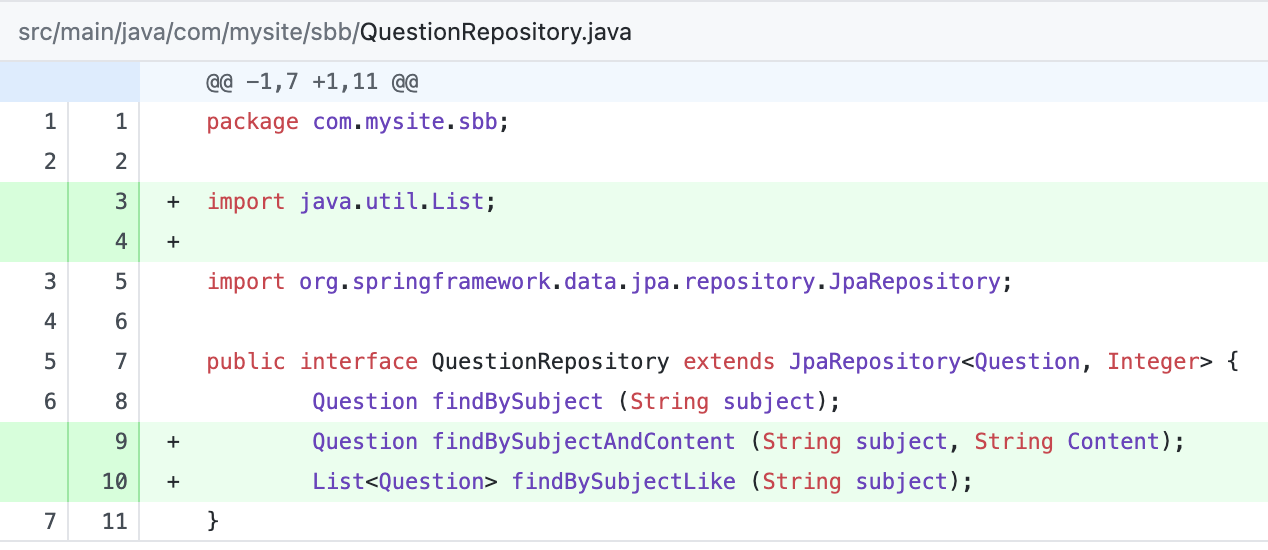Viewport: 1268px width, 550px height.
Task: Click old line number 5
Action: 50,362
